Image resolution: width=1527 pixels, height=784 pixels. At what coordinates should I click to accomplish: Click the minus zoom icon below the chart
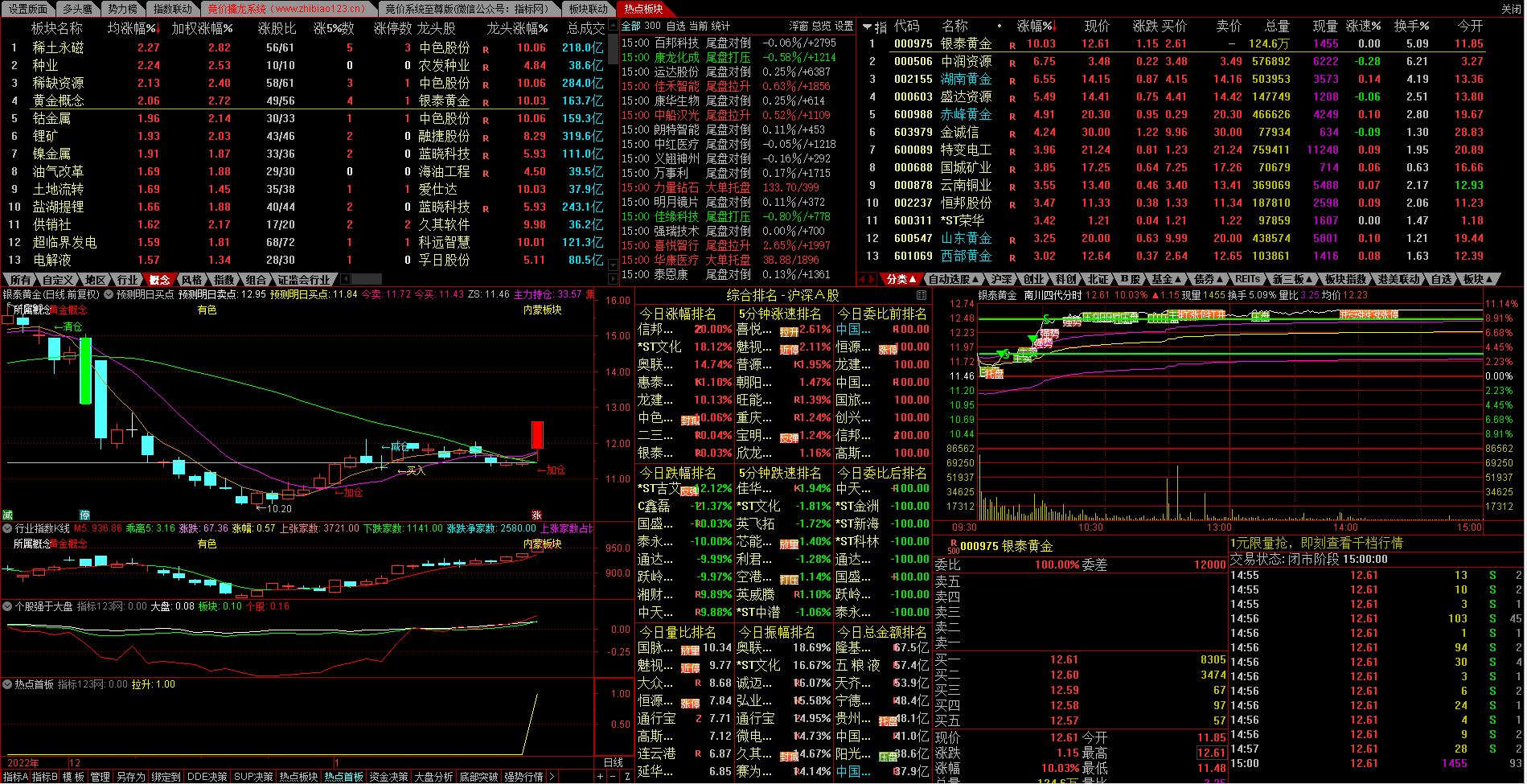[614, 777]
